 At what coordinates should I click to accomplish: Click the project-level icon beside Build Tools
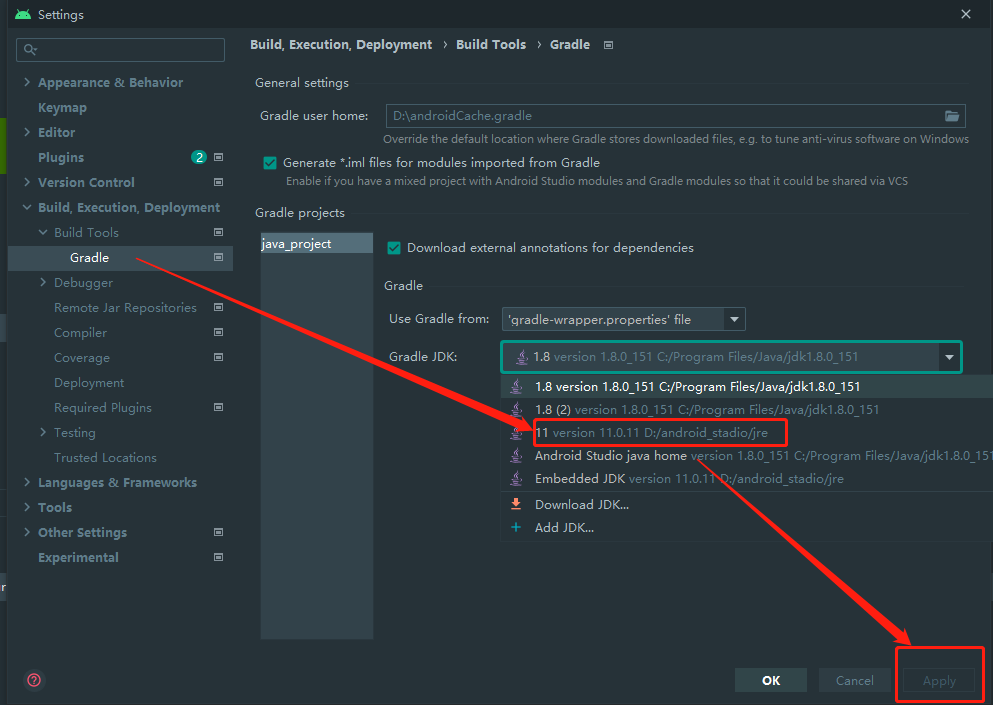(x=218, y=232)
